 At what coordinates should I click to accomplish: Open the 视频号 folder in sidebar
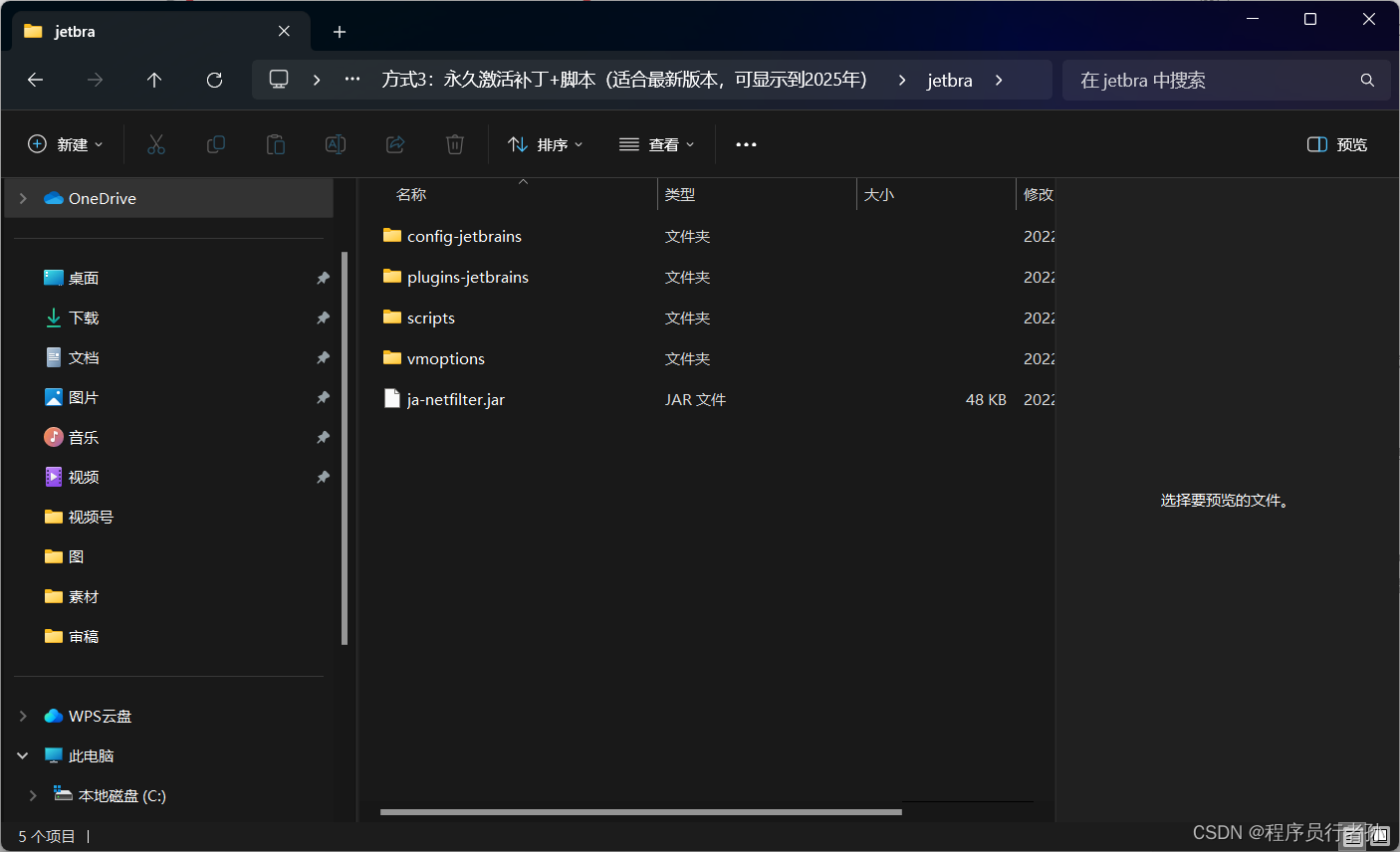point(91,517)
